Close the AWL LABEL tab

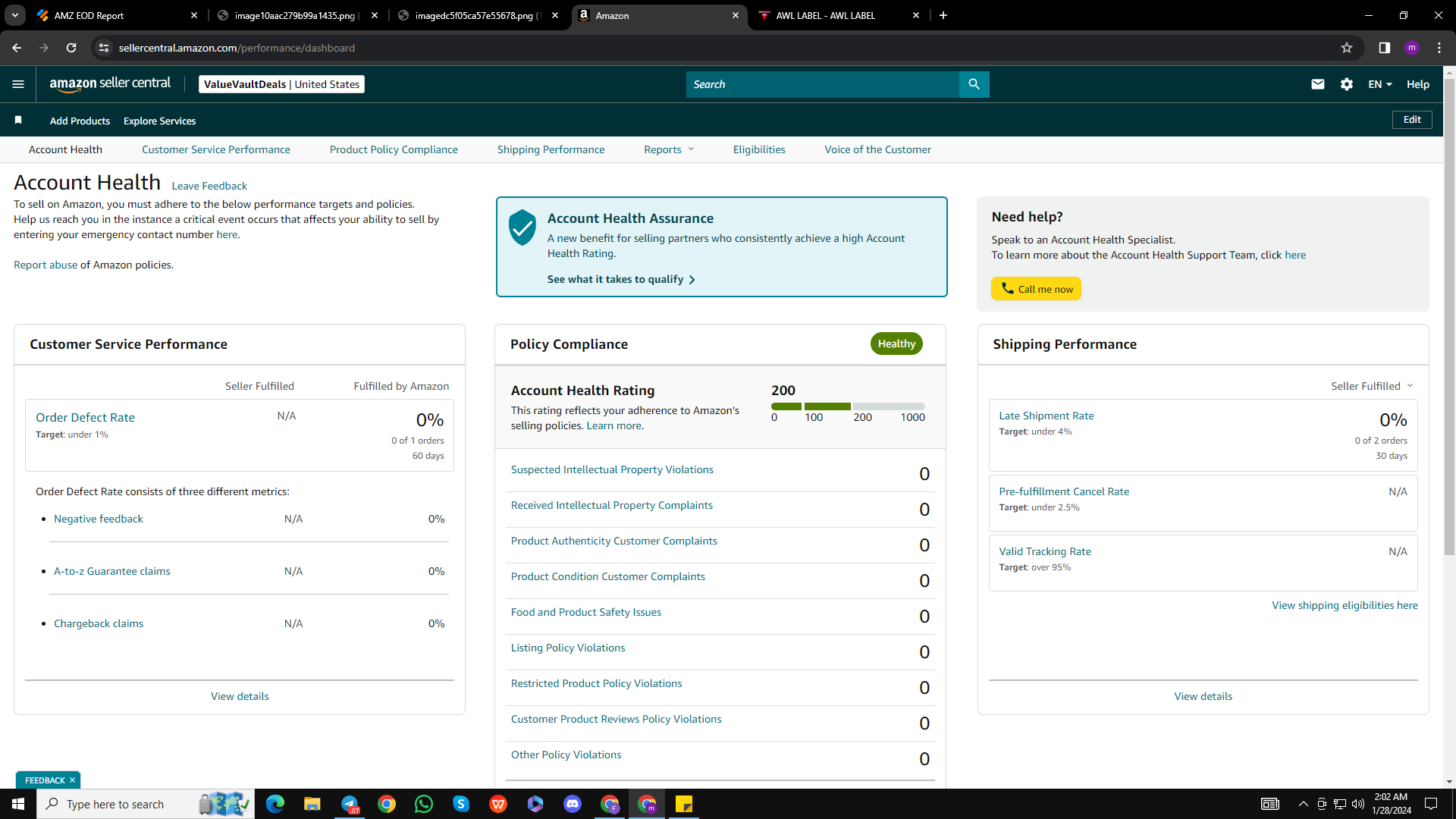(916, 15)
